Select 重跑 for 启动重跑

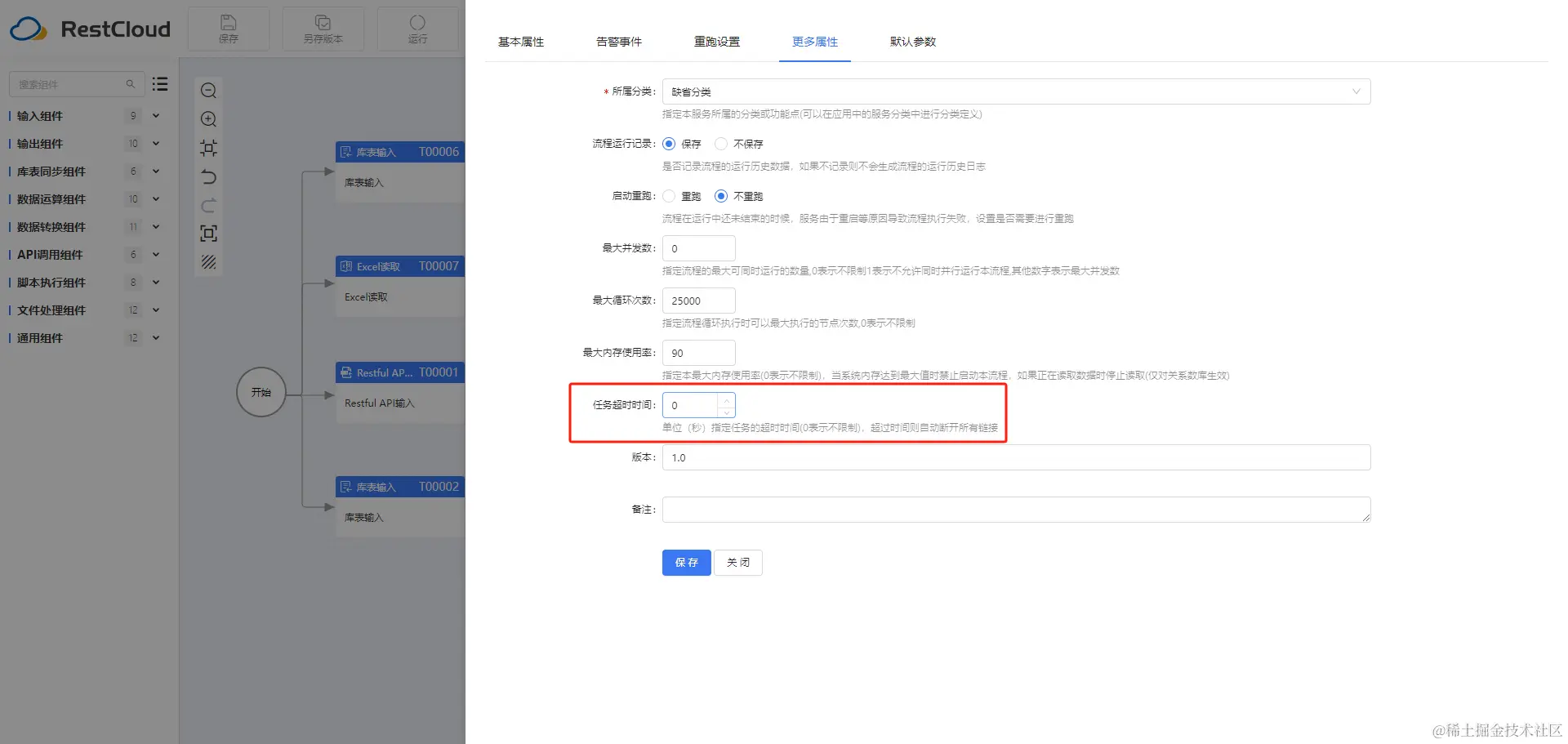pos(669,196)
